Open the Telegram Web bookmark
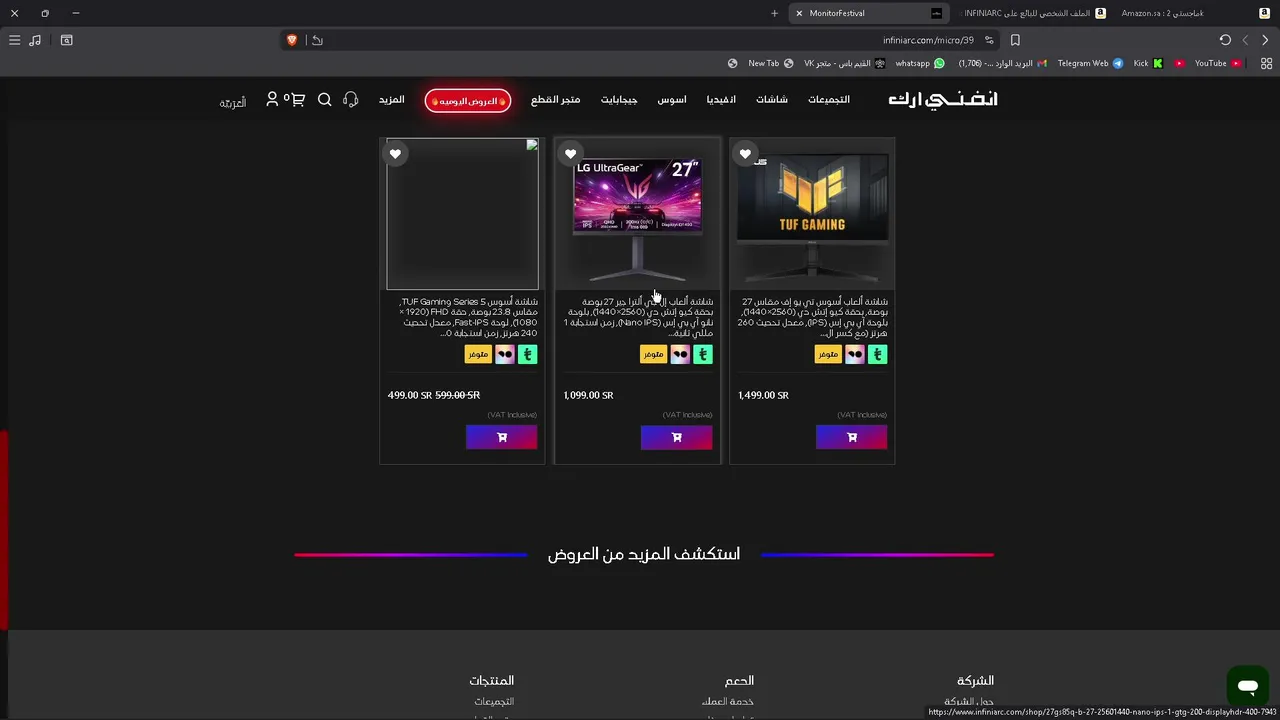Image resolution: width=1280 pixels, height=720 pixels. pos(1090,63)
